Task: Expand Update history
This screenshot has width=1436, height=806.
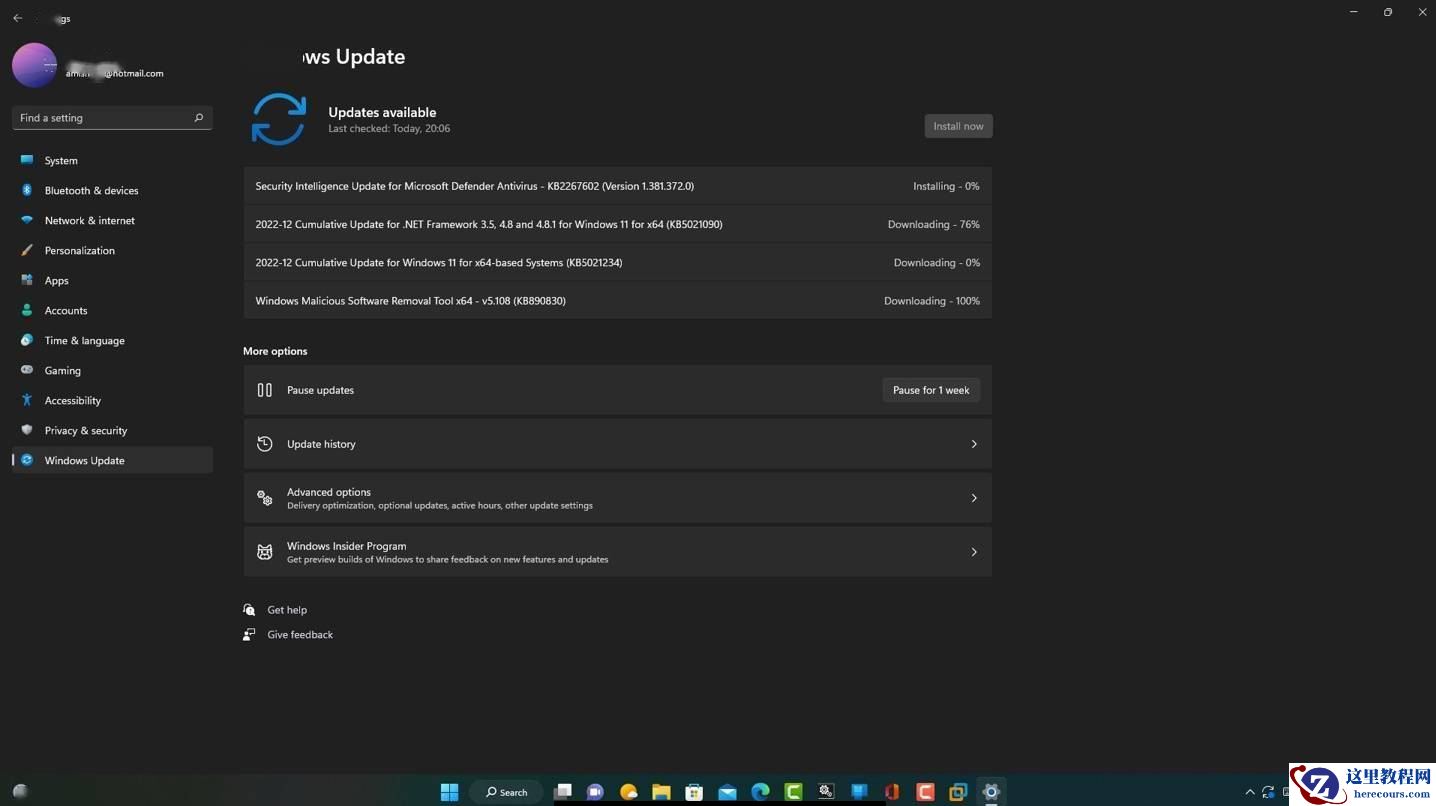Action: tap(617, 443)
